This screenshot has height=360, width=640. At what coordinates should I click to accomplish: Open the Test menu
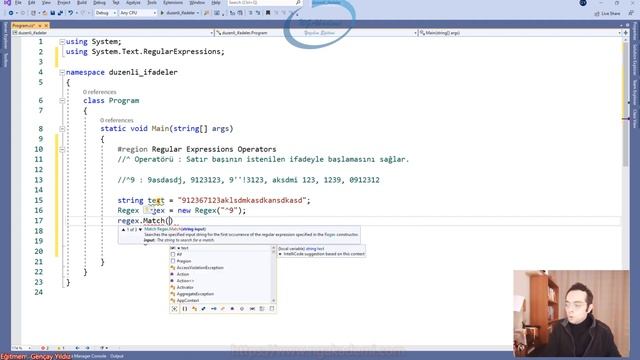(116, 2)
